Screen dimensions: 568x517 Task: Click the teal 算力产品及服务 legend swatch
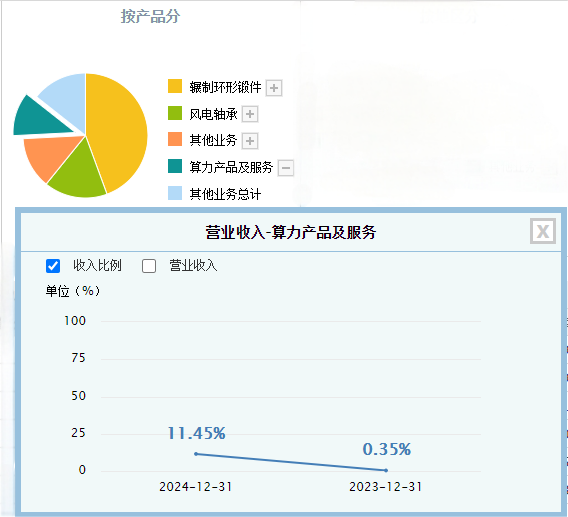[x=175, y=166]
